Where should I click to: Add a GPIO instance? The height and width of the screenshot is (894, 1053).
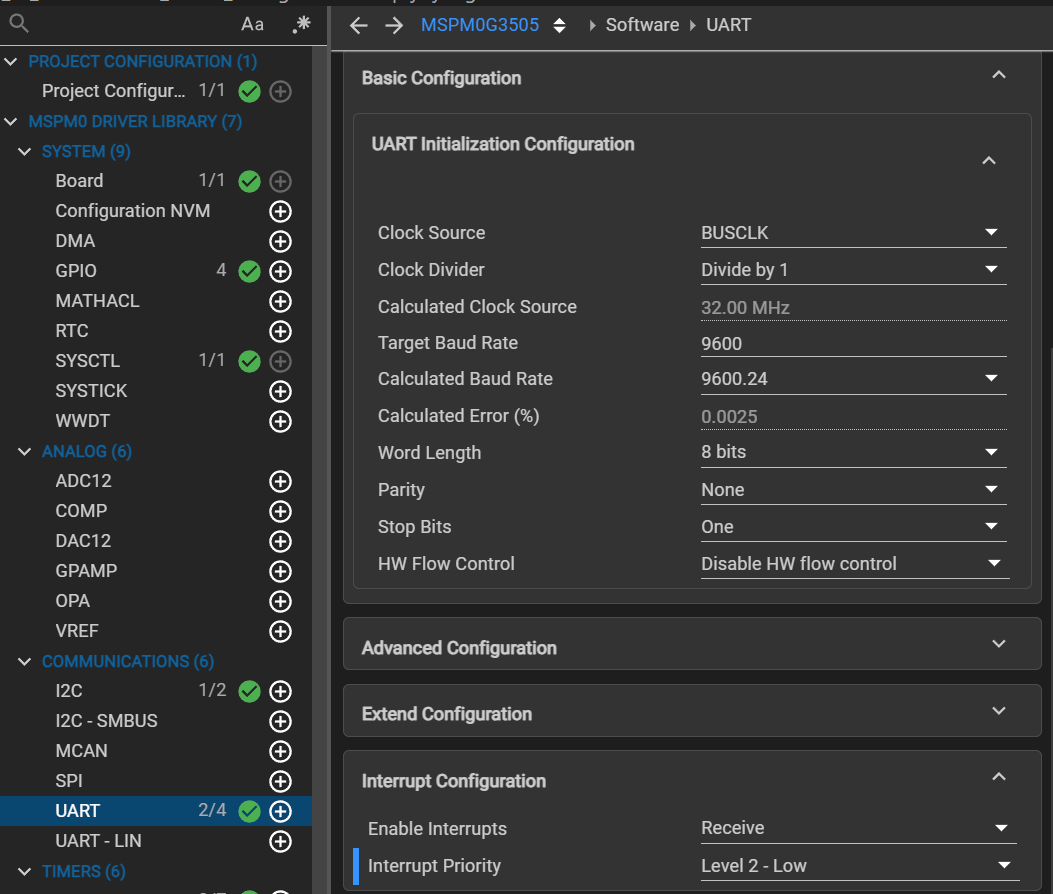coord(280,271)
